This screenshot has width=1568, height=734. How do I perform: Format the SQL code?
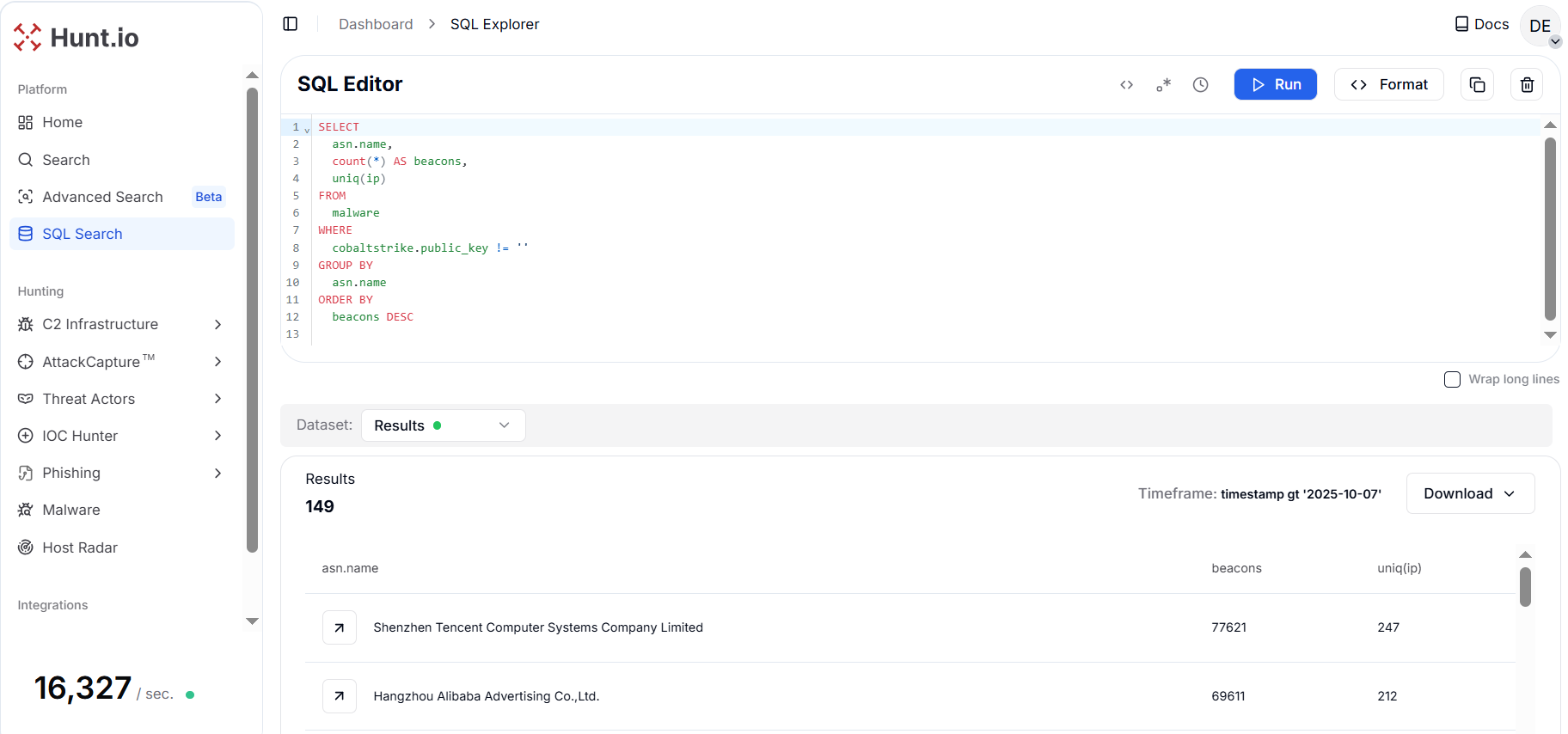click(x=1388, y=84)
